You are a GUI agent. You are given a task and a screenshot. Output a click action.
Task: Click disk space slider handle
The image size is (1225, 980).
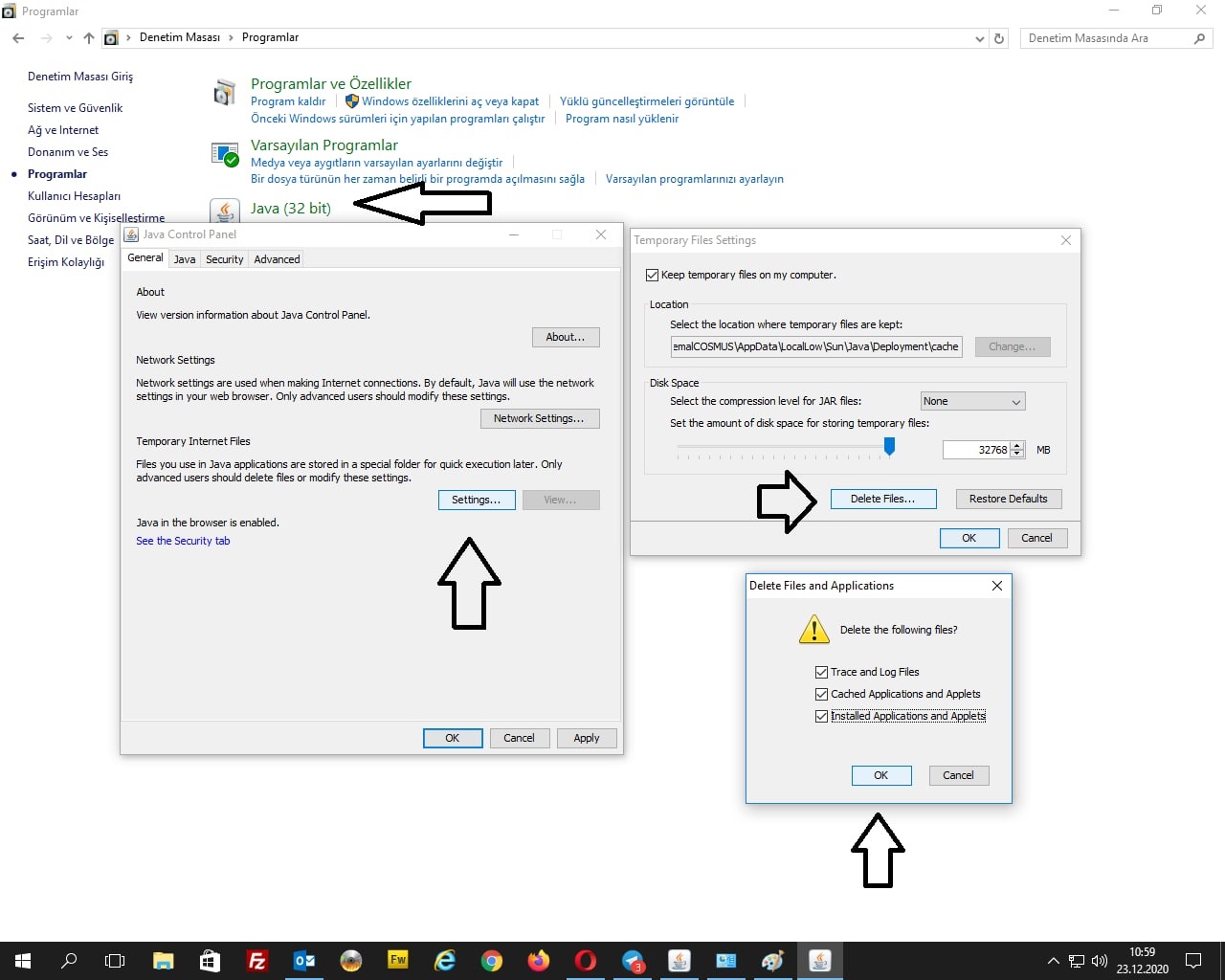tap(889, 447)
